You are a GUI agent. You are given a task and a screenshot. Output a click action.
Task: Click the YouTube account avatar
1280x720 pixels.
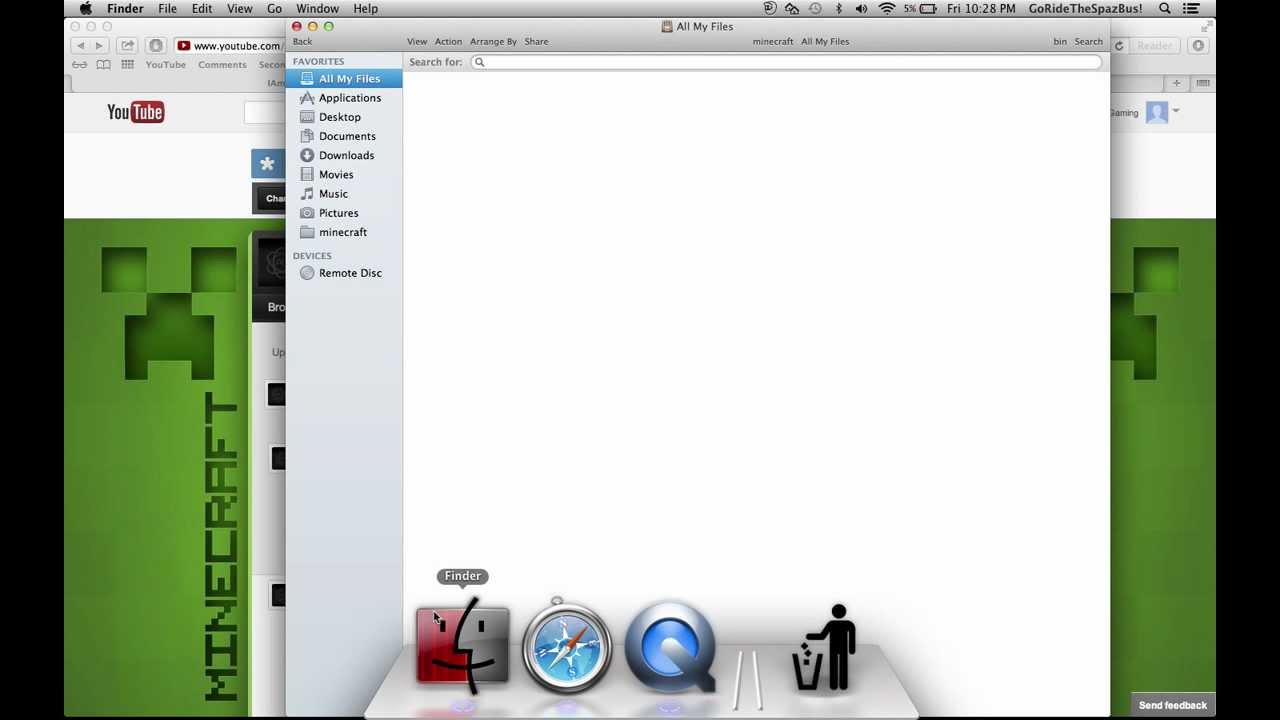click(1157, 112)
